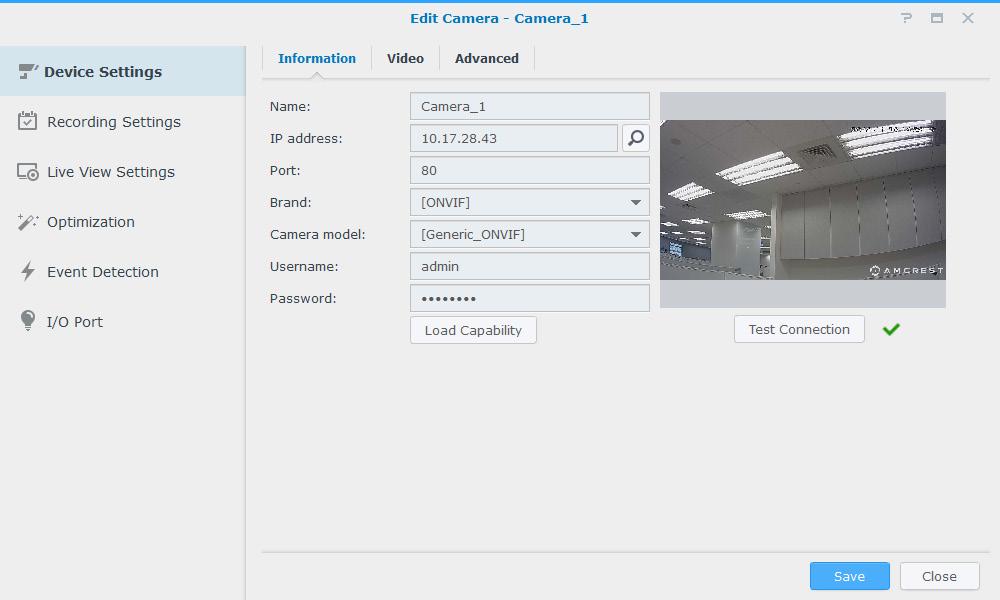1000x600 pixels.
Task: Click the IP address field 10.17.28.43
Action: tap(514, 138)
